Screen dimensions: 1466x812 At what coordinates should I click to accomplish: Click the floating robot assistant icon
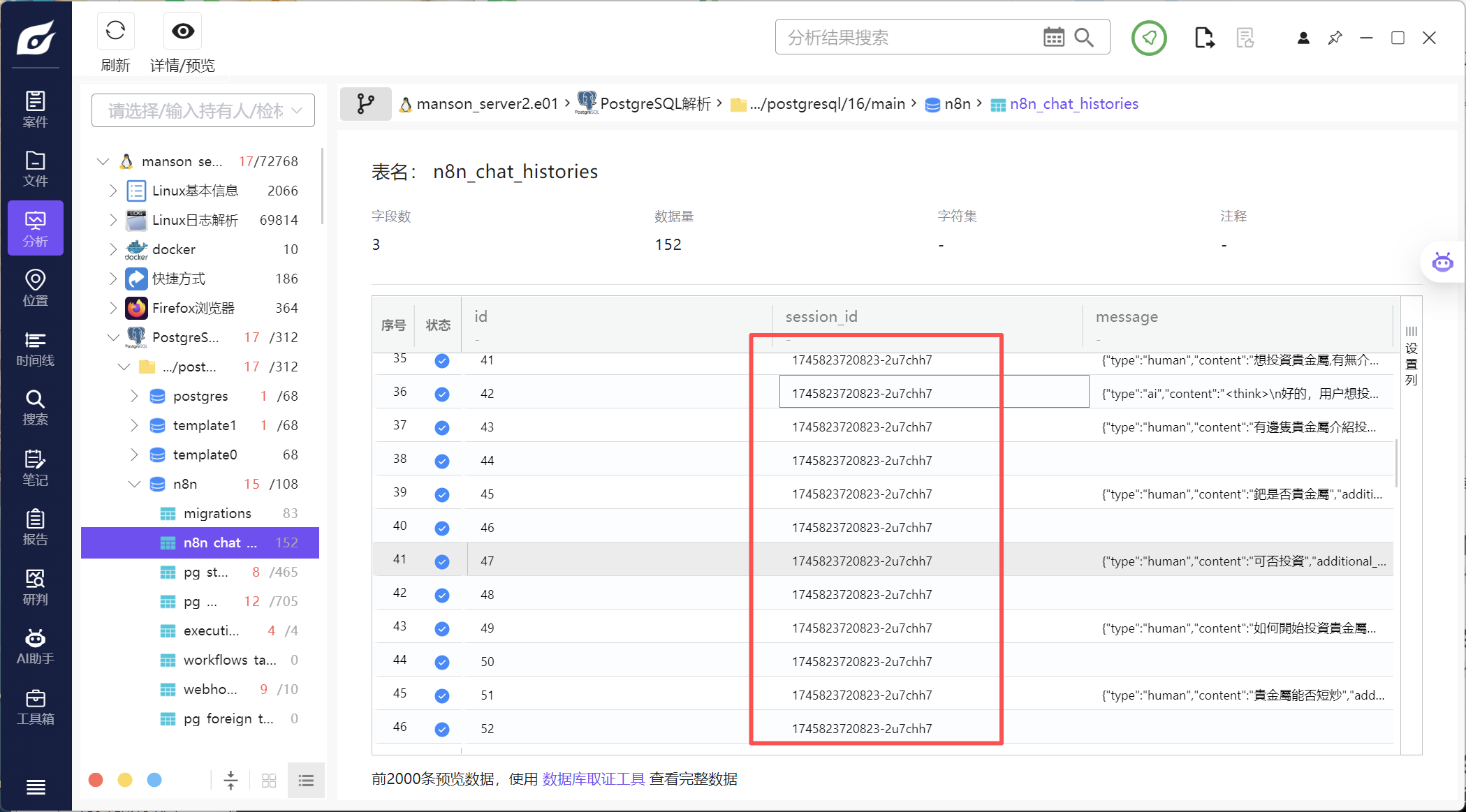coord(1442,263)
